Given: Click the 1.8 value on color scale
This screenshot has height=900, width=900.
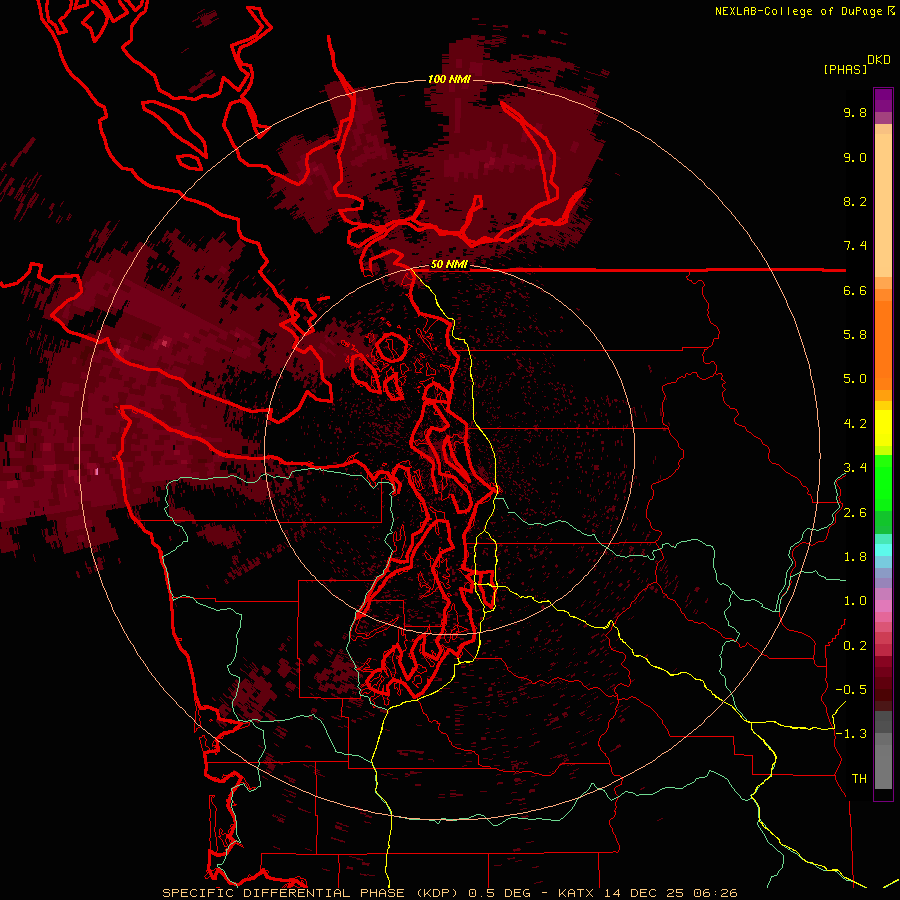Looking at the screenshot, I should [855, 557].
